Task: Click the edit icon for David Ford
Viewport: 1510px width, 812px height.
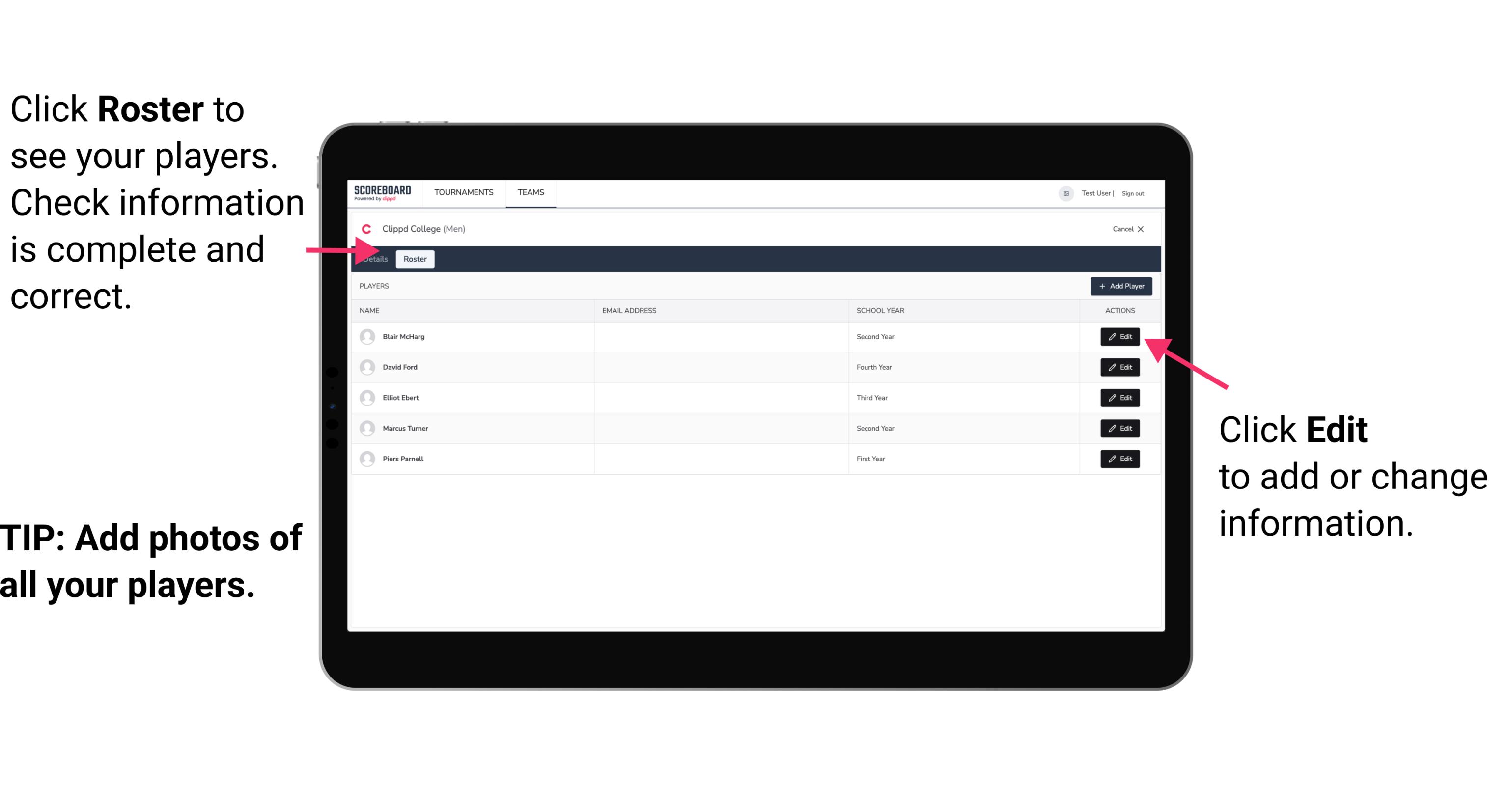Action: (x=1119, y=367)
